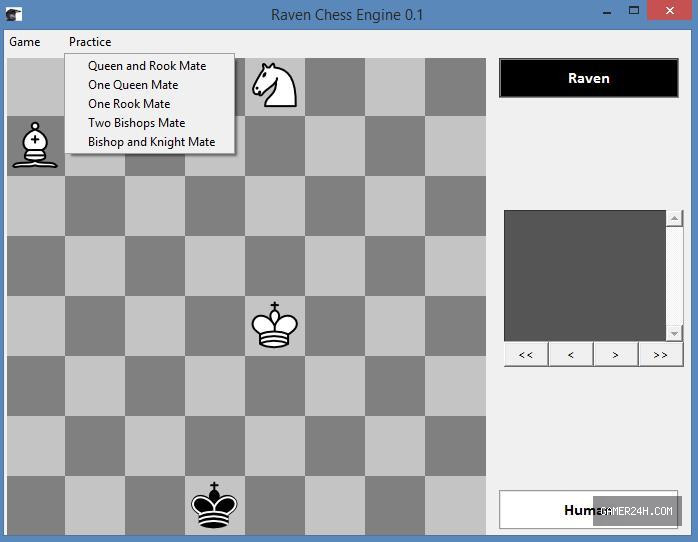Viewport: 698px width, 542px height.
Task: Click the Human player name panel
Action: [x=588, y=510]
